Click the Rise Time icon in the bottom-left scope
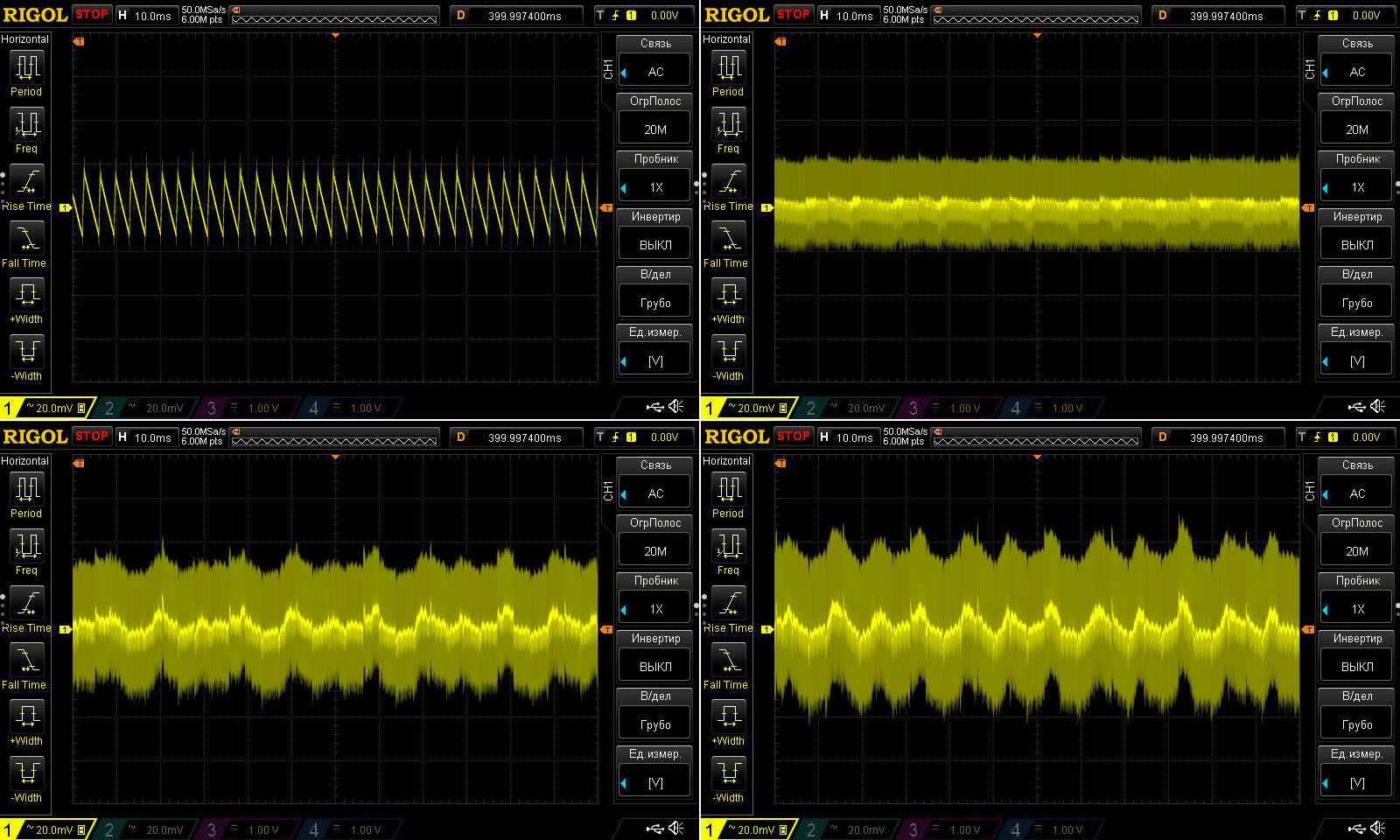This screenshot has height=840, width=1400. tap(27, 603)
